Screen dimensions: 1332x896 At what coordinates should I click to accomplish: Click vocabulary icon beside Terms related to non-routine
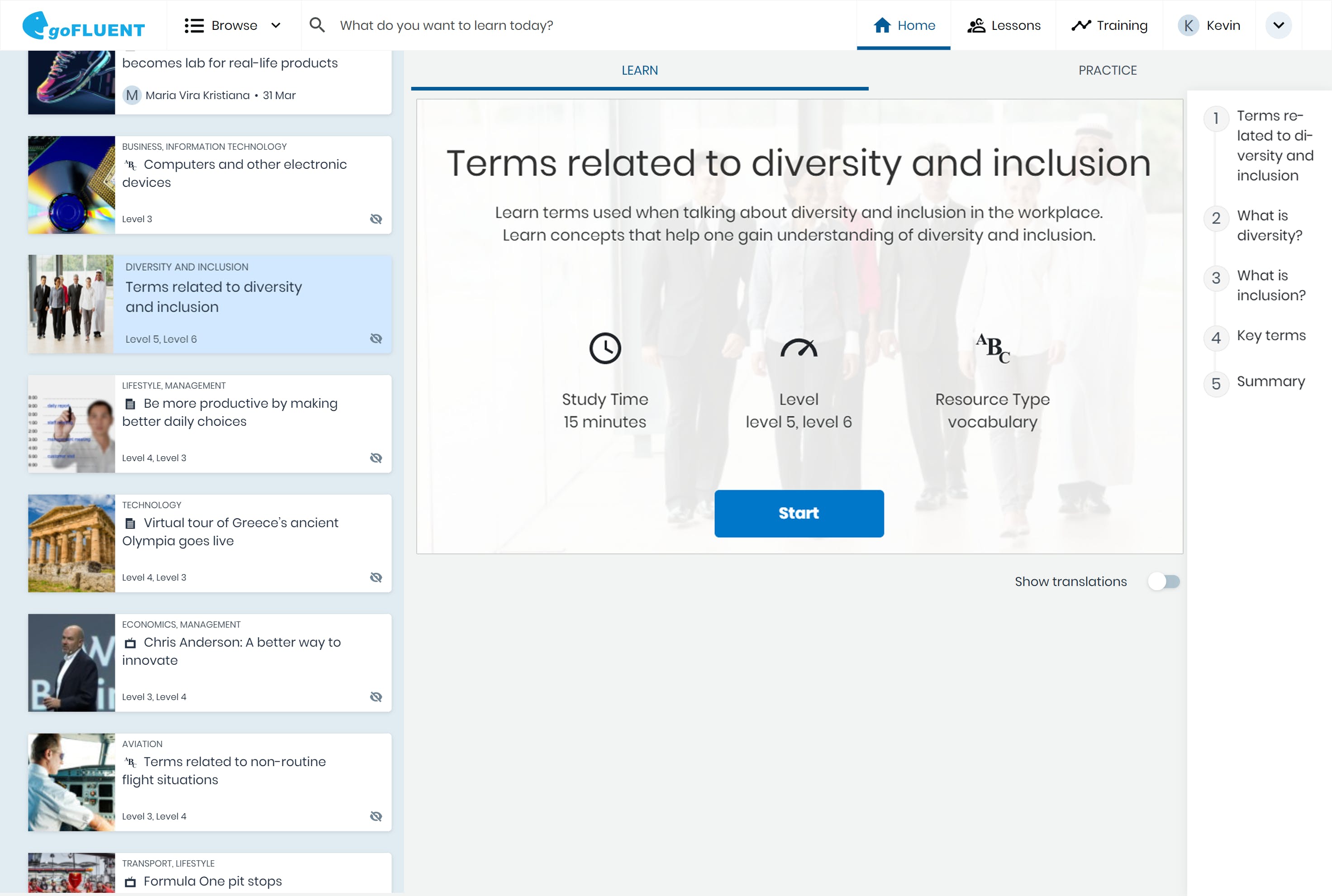(130, 763)
